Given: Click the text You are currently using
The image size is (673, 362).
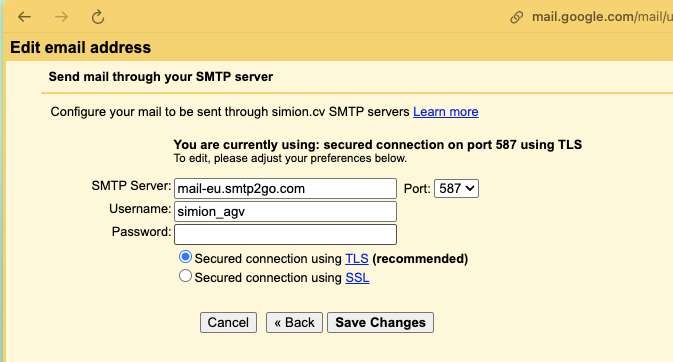Looking at the screenshot, I should 377,145.
